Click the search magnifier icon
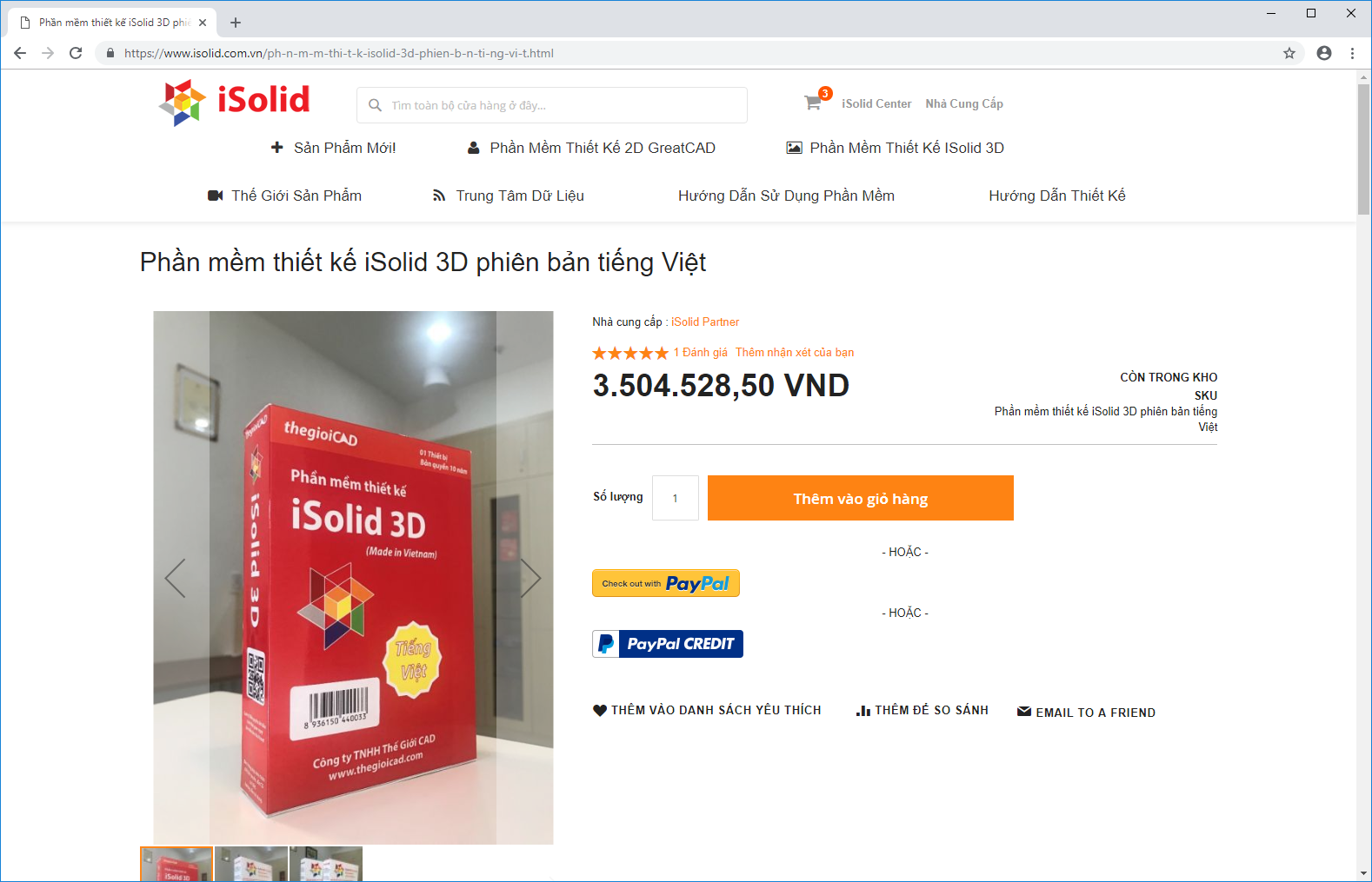 tap(375, 105)
